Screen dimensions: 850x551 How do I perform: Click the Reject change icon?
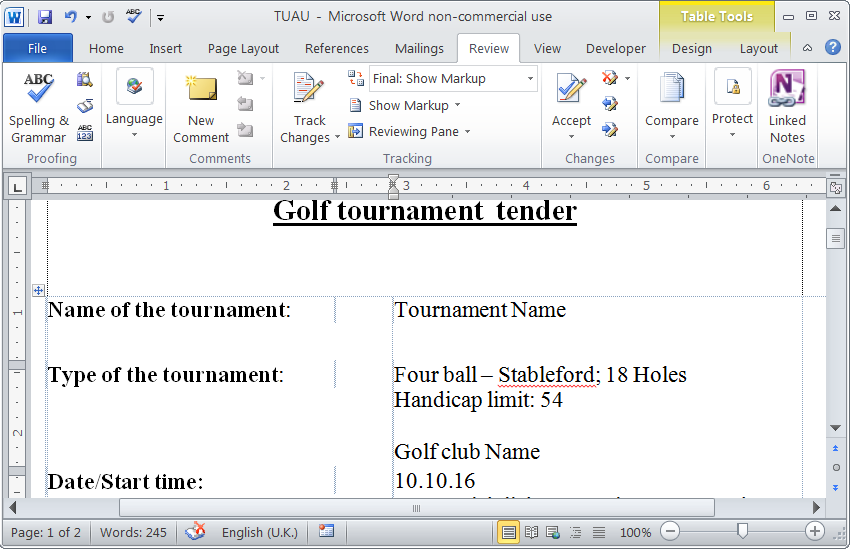click(610, 78)
